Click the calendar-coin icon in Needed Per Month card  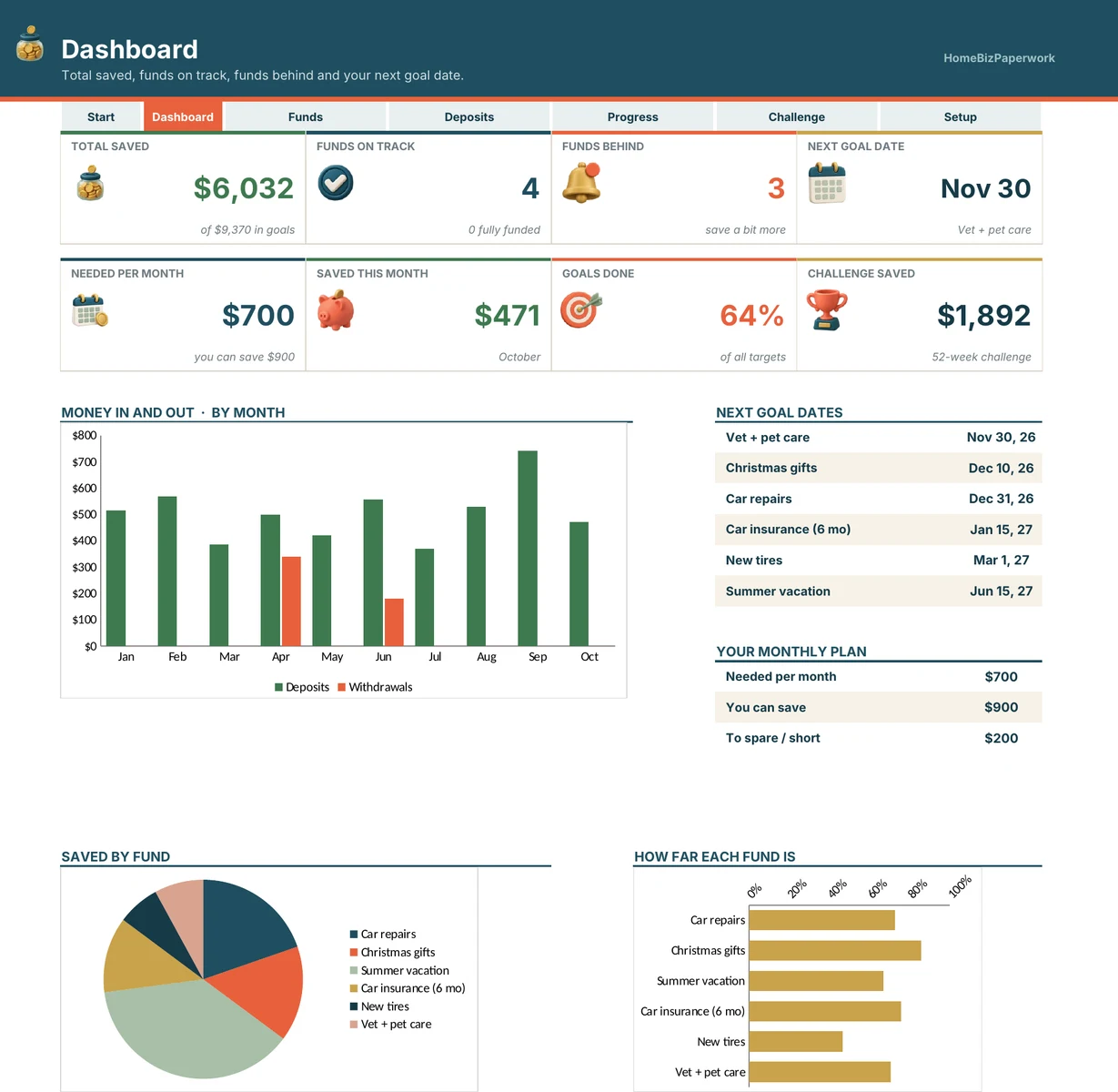coord(90,310)
